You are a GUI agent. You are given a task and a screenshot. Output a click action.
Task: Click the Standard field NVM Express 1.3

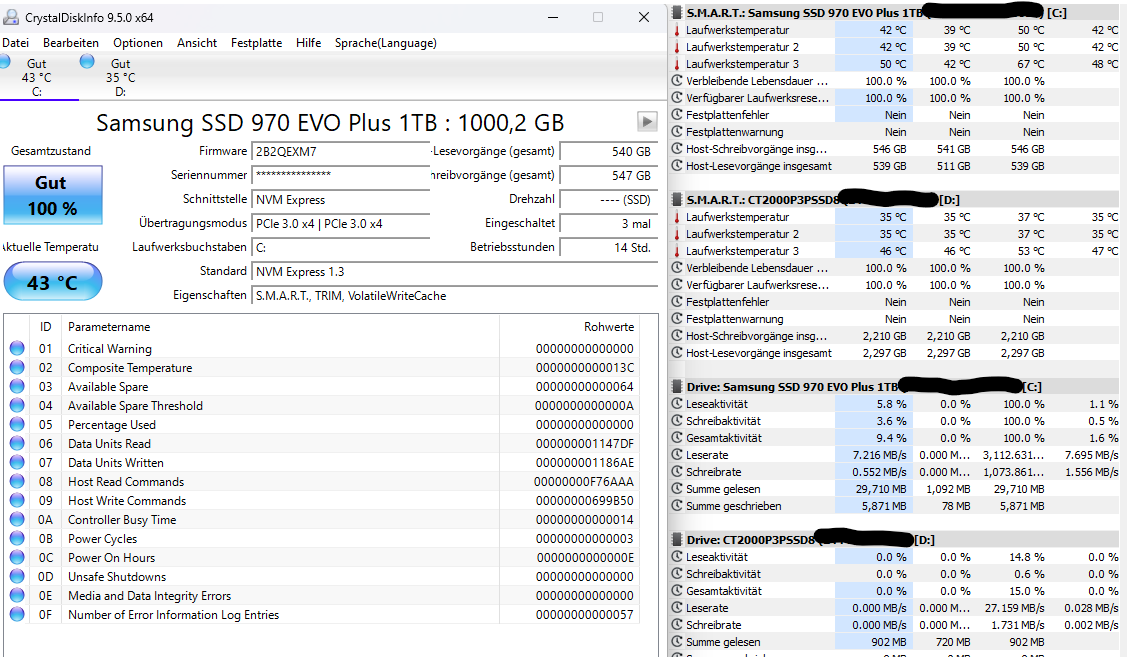coord(454,272)
